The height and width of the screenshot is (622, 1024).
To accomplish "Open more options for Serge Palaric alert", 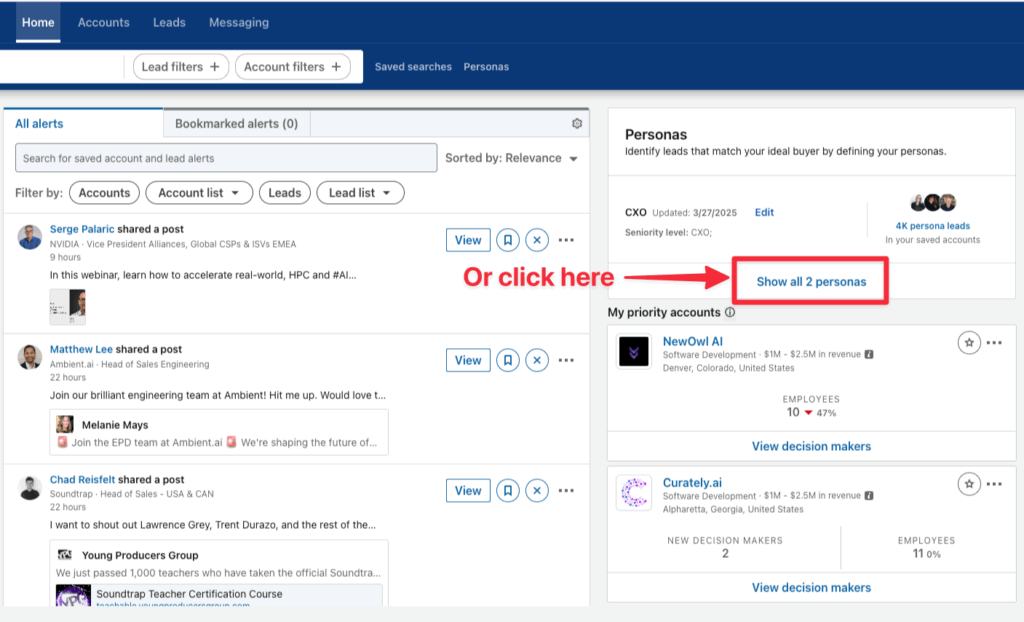I will [x=566, y=240].
